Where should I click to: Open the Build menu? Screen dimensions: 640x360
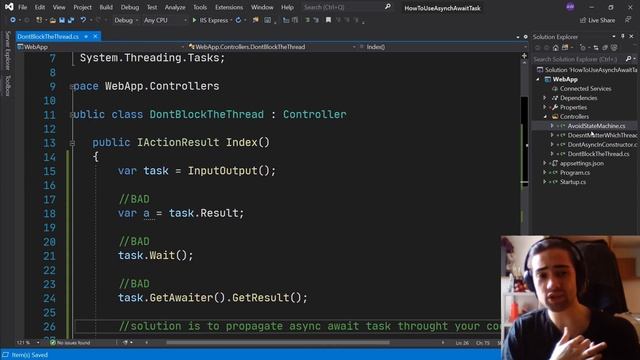[106, 7]
